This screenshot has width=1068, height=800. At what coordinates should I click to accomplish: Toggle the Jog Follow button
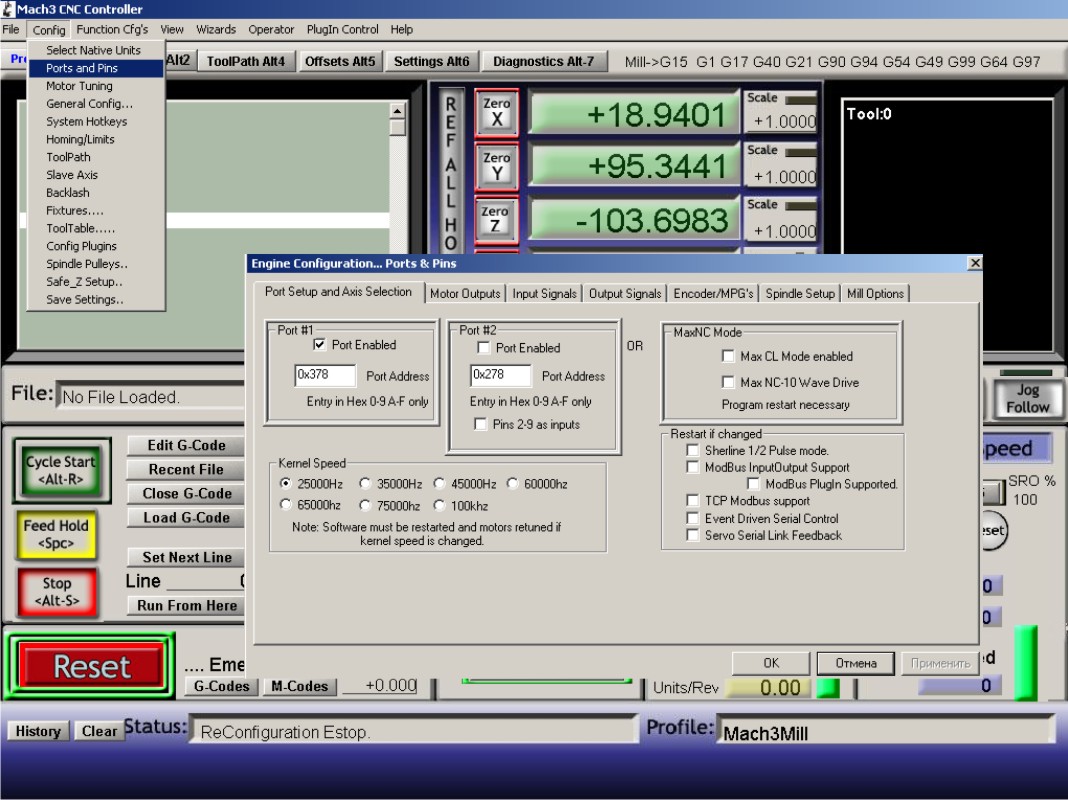click(1027, 398)
